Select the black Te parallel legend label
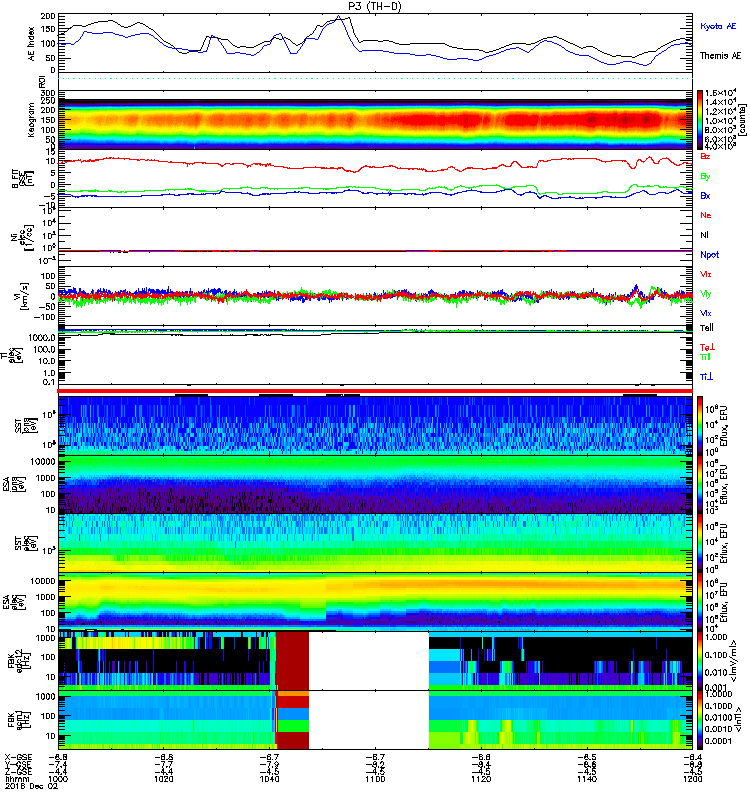This screenshot has height=800, width=750. click(x=707, y=328)
